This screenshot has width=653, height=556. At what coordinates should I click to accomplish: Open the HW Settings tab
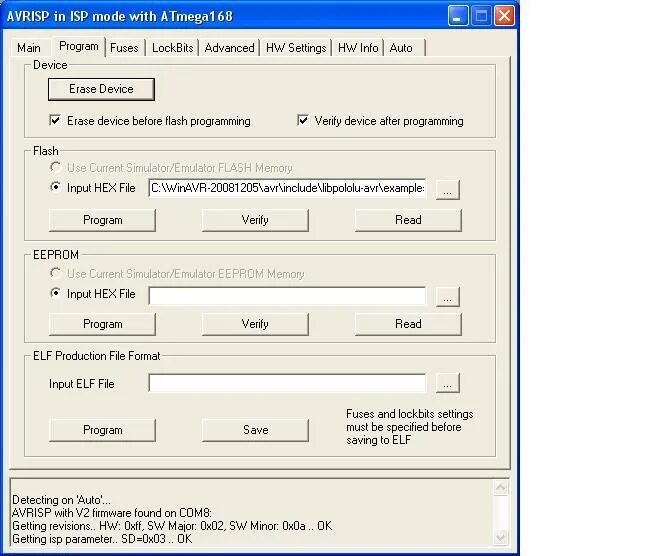(296, 48)
